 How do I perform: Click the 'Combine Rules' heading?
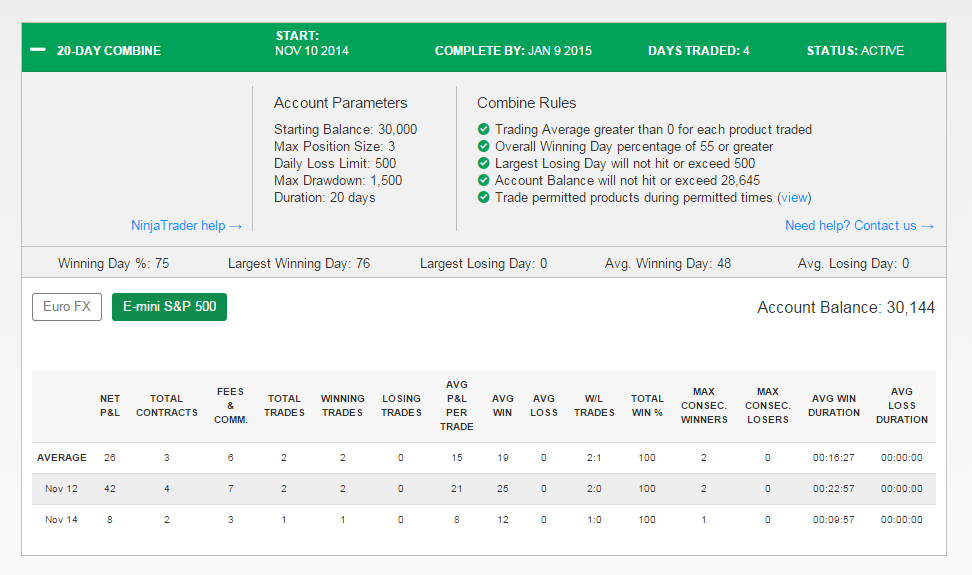tap(526, 103)
